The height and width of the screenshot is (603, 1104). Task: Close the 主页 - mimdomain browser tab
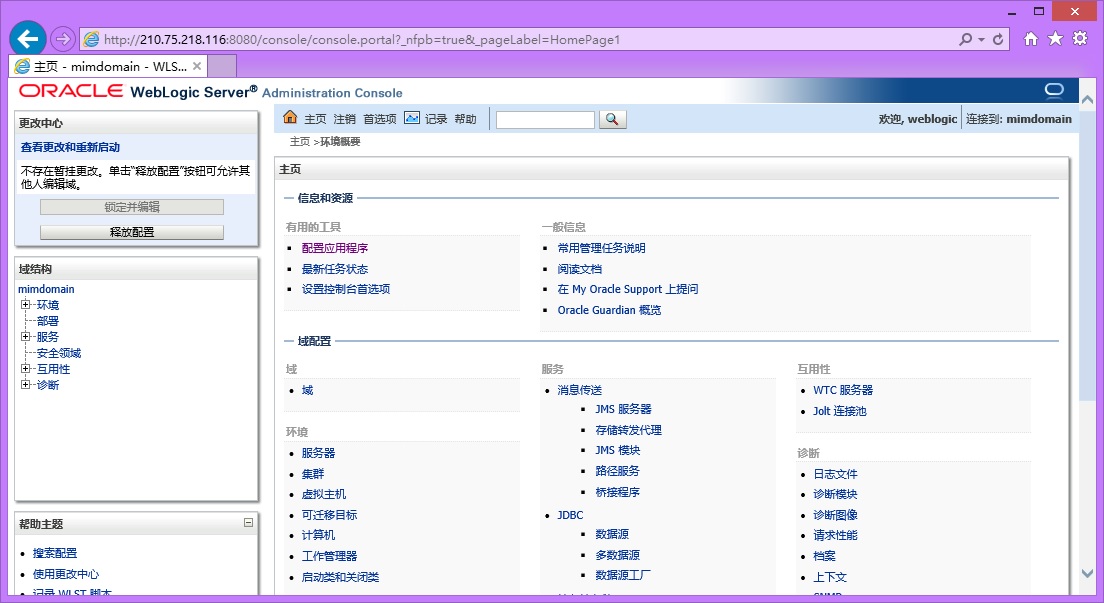(x=197, y=66)
